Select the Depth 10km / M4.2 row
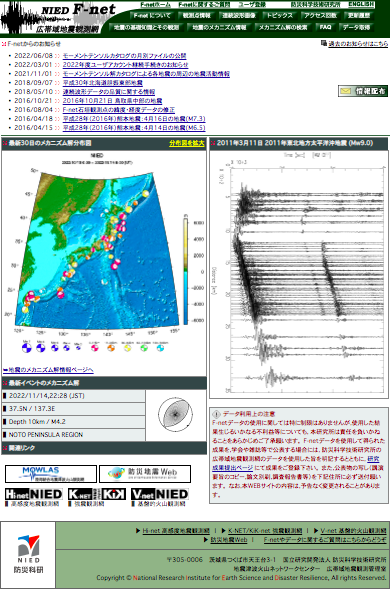391x593 pixels. point(73,422)
